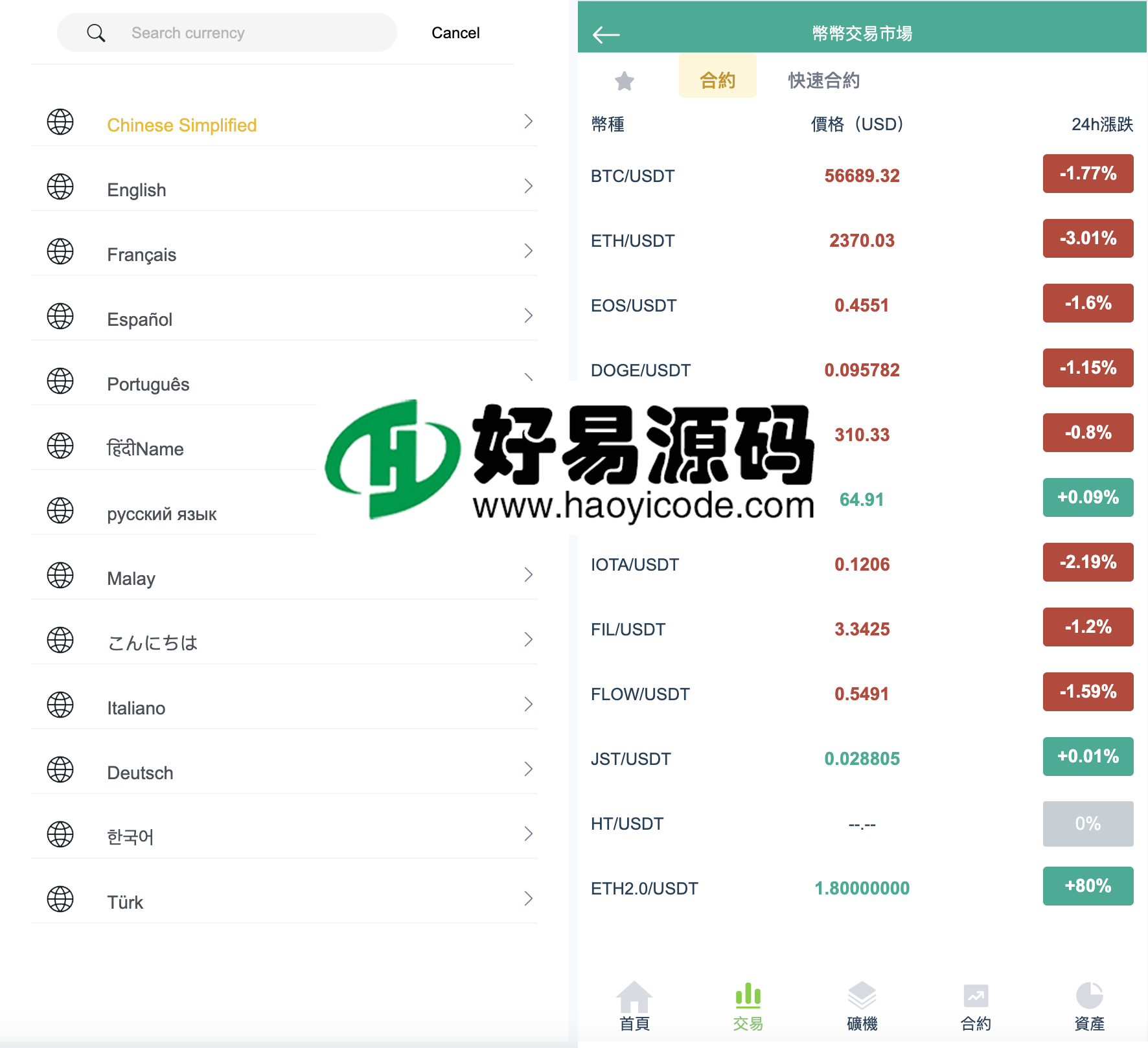Screen dimensions: 1148x1048
Task: Click the 24h漲跌 column header
Action: pos(1102,124)
